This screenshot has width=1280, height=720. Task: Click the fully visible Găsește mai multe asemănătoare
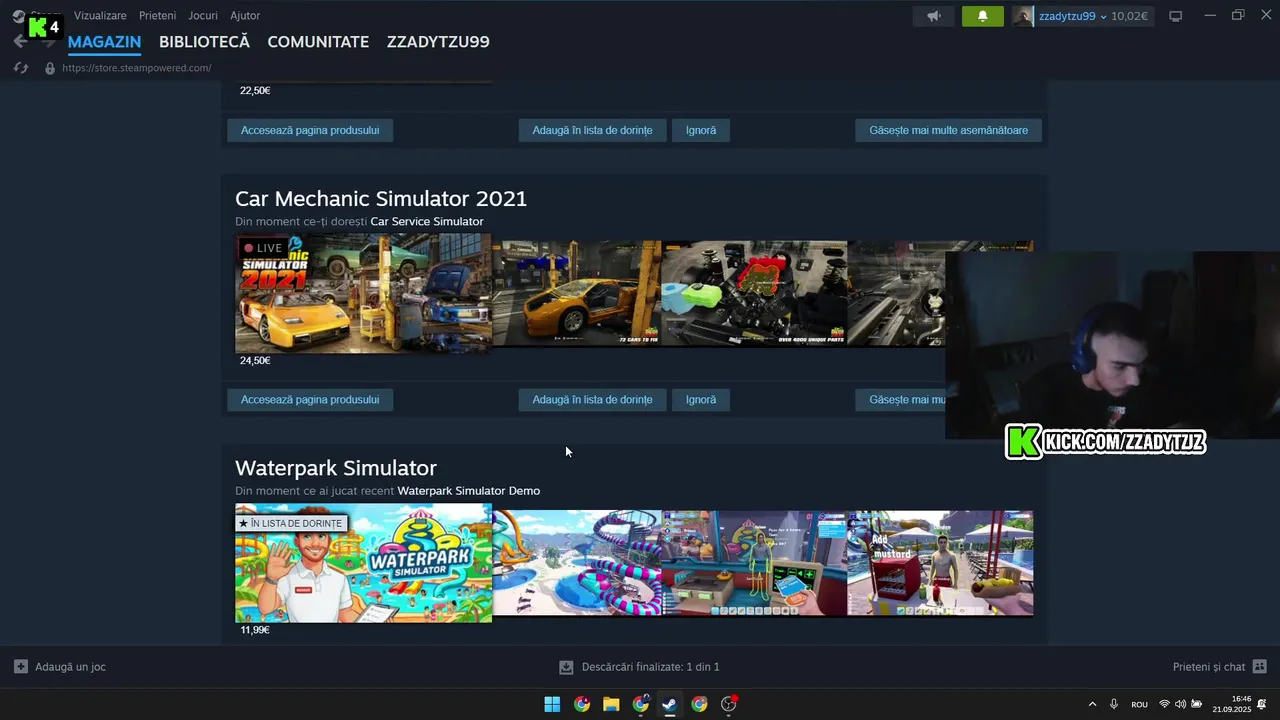click(948, 130)
